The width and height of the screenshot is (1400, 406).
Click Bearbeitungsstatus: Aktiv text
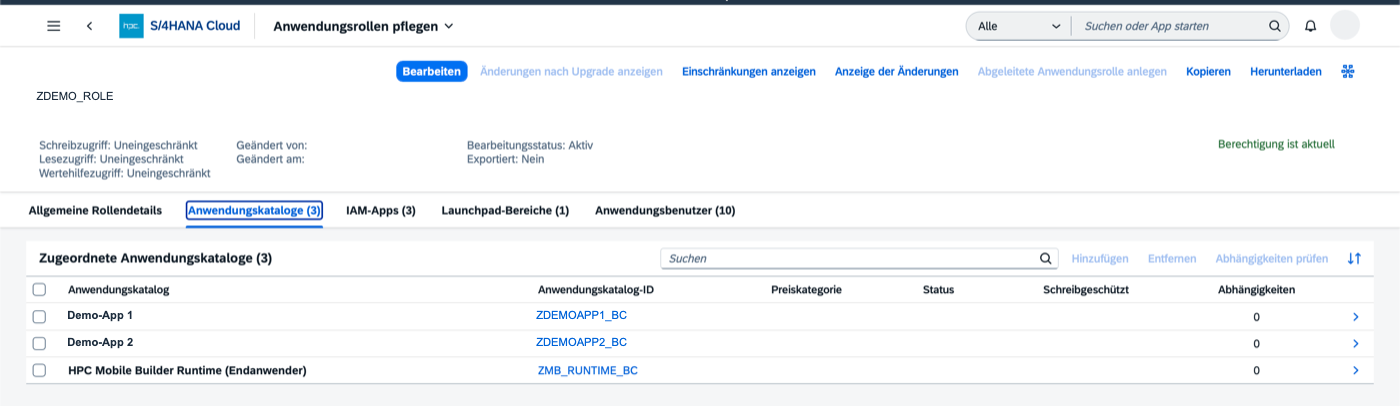coord(530,145)
